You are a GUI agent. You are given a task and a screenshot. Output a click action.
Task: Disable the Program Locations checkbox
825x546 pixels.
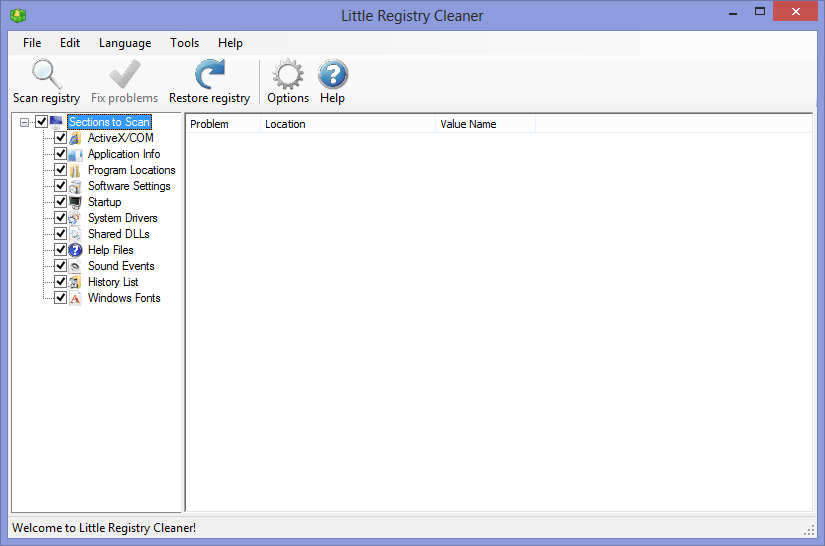61,170
